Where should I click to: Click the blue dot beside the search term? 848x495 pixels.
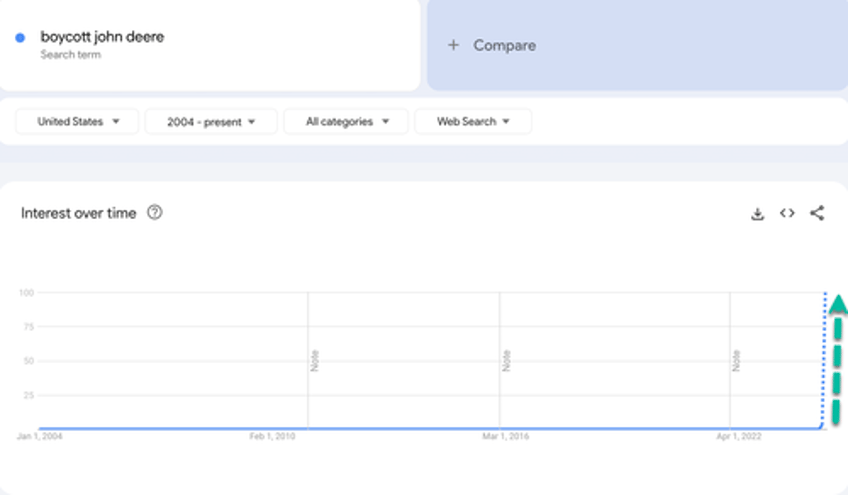[20, 38]
